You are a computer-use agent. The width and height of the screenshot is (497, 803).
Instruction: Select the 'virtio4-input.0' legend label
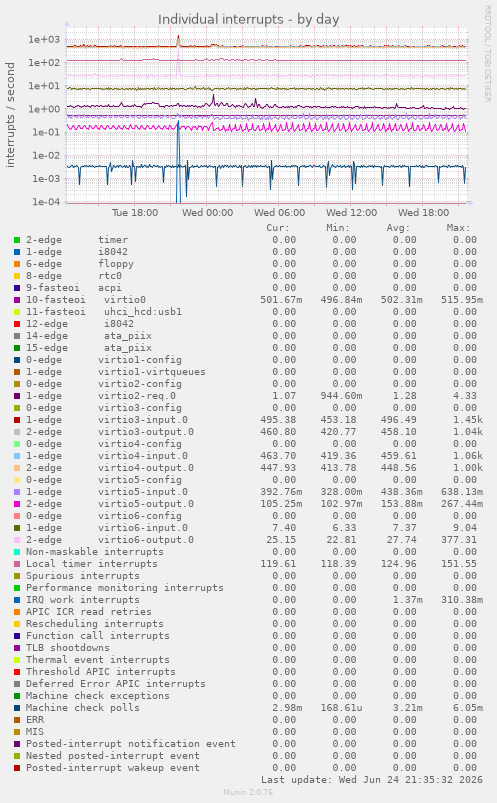(x=143, y=456)
